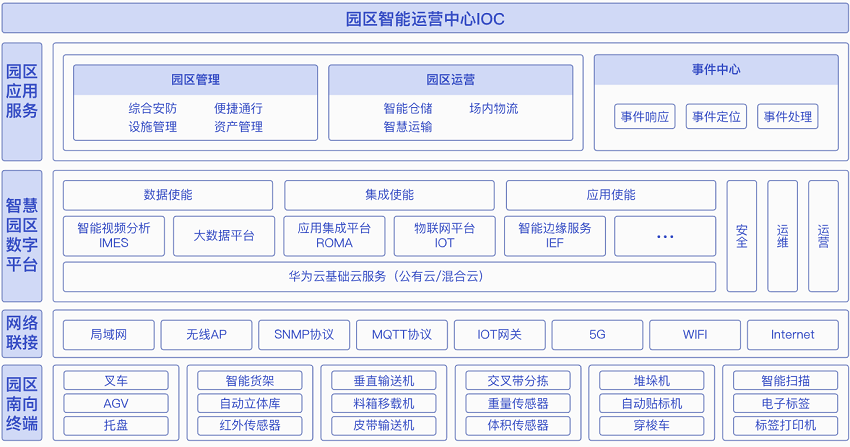Image resolution: width=850 pixels, height=447 pixels.
Task: Click the 大数据平台 box
Action: coord(224,236)
